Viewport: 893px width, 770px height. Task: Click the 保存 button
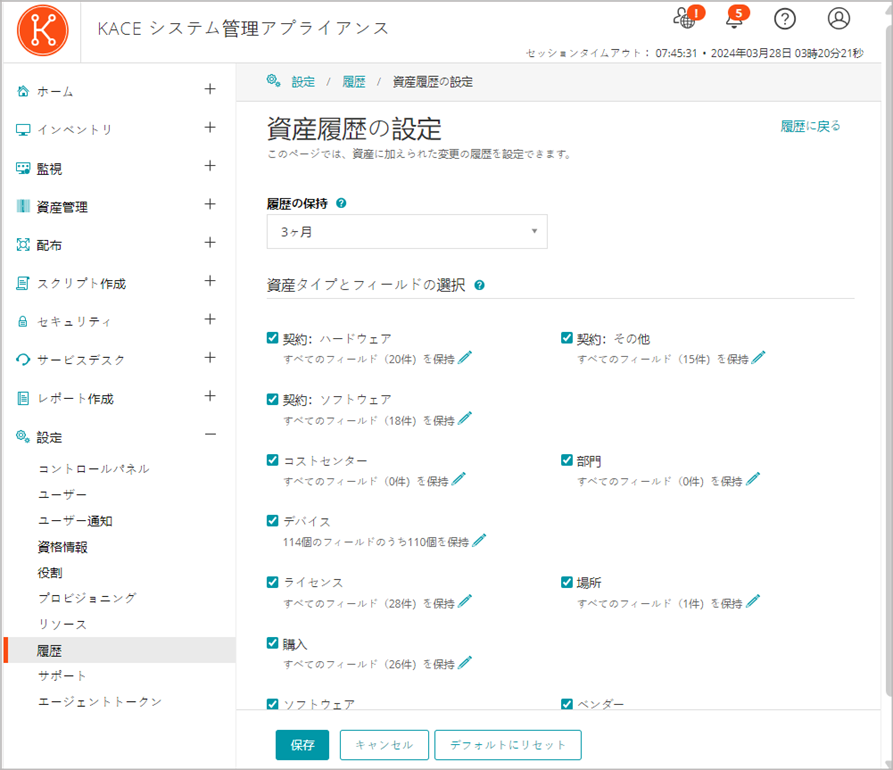pyautogui.click(x=302, y=745)
